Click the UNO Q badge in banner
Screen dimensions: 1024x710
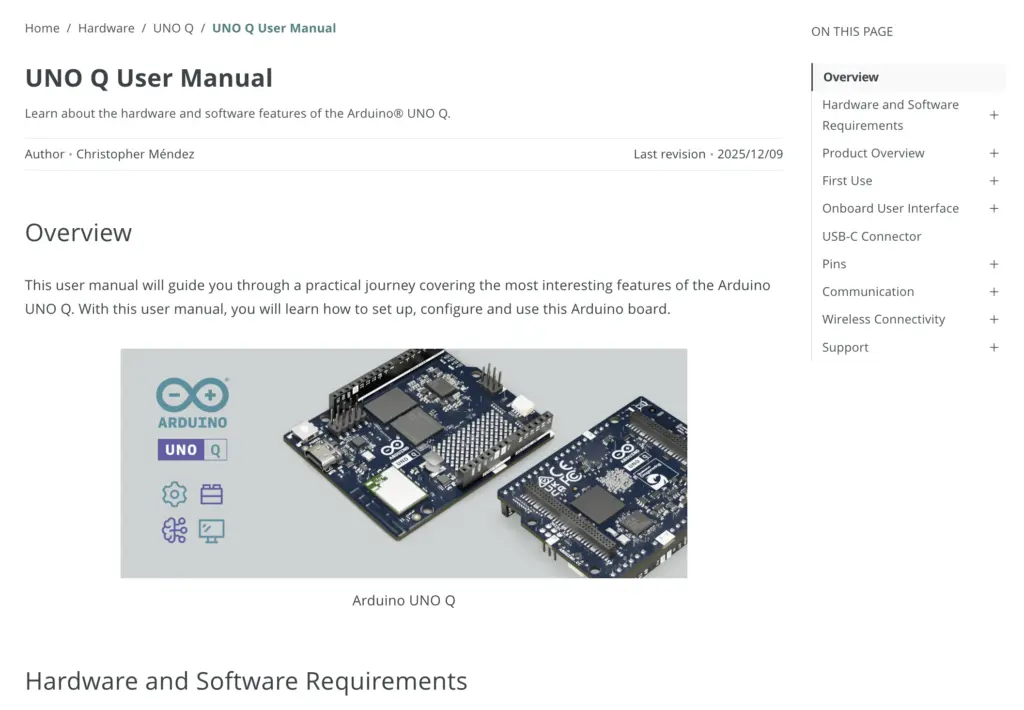pos(192,450)
